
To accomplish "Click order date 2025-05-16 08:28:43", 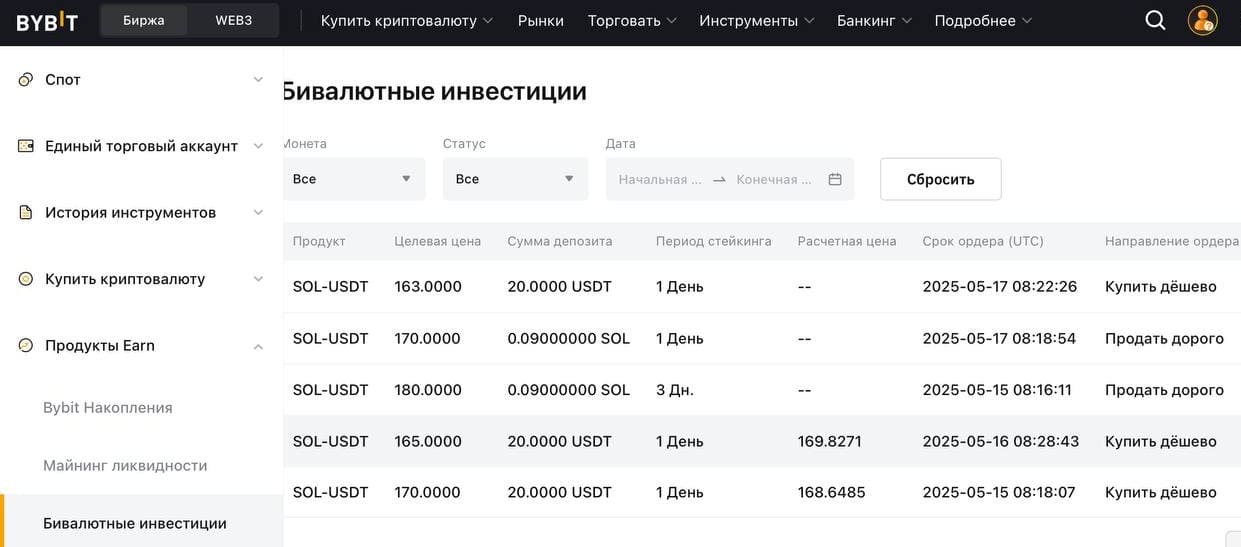I will click(1001, 441).
